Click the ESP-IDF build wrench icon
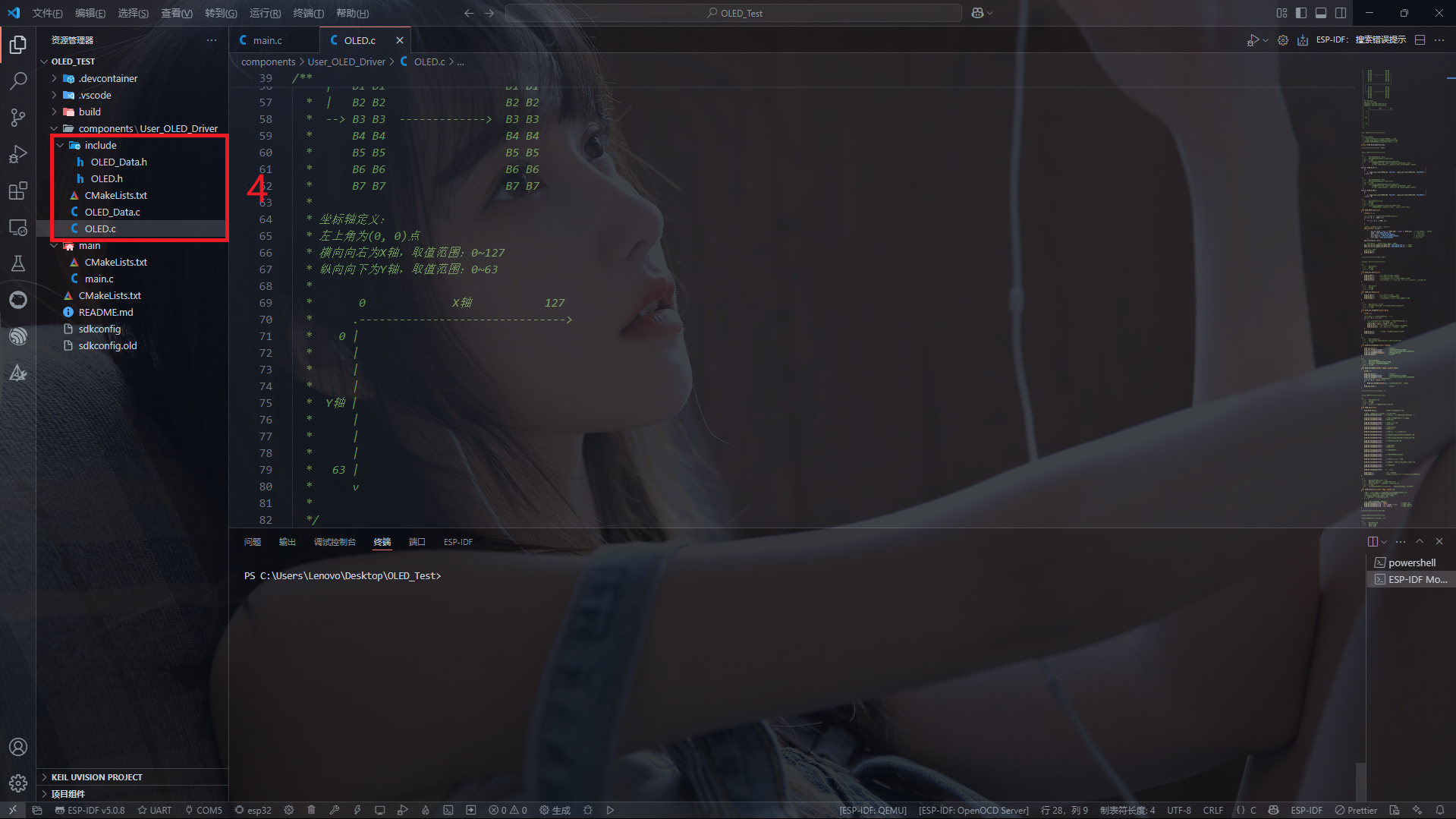 [335, 810]
